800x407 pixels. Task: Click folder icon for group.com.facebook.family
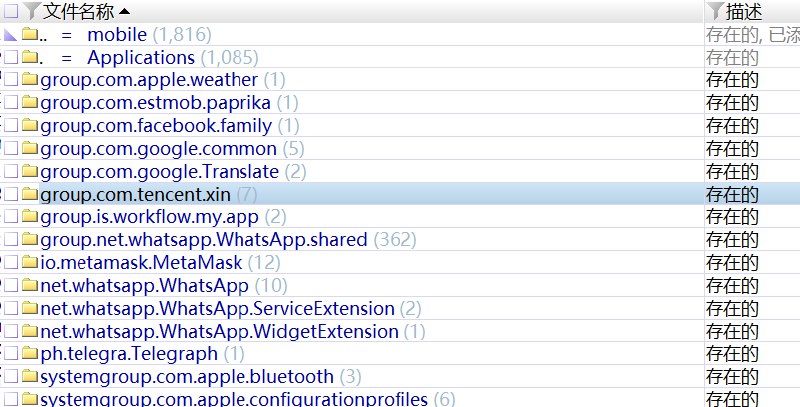coord(29,126)
